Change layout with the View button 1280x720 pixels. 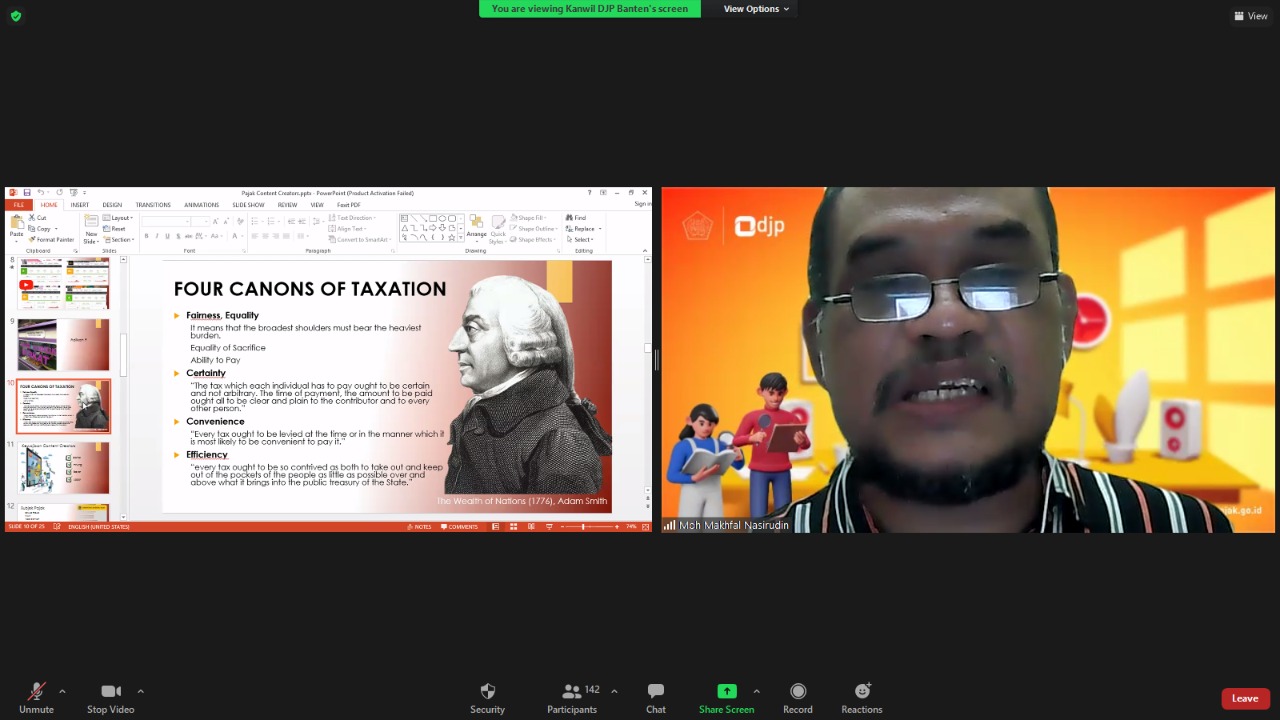pyautogui.click(x=1251, y=16)
